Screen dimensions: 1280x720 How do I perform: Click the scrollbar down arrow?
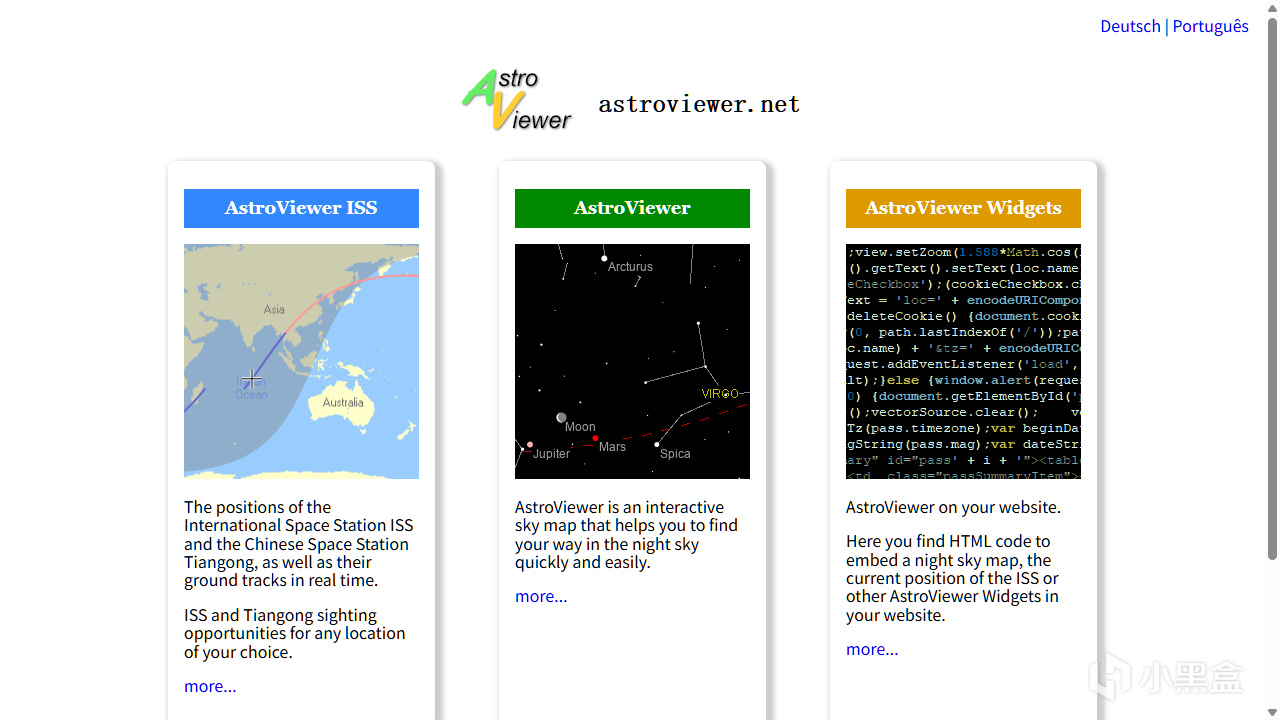(1272, 712)
